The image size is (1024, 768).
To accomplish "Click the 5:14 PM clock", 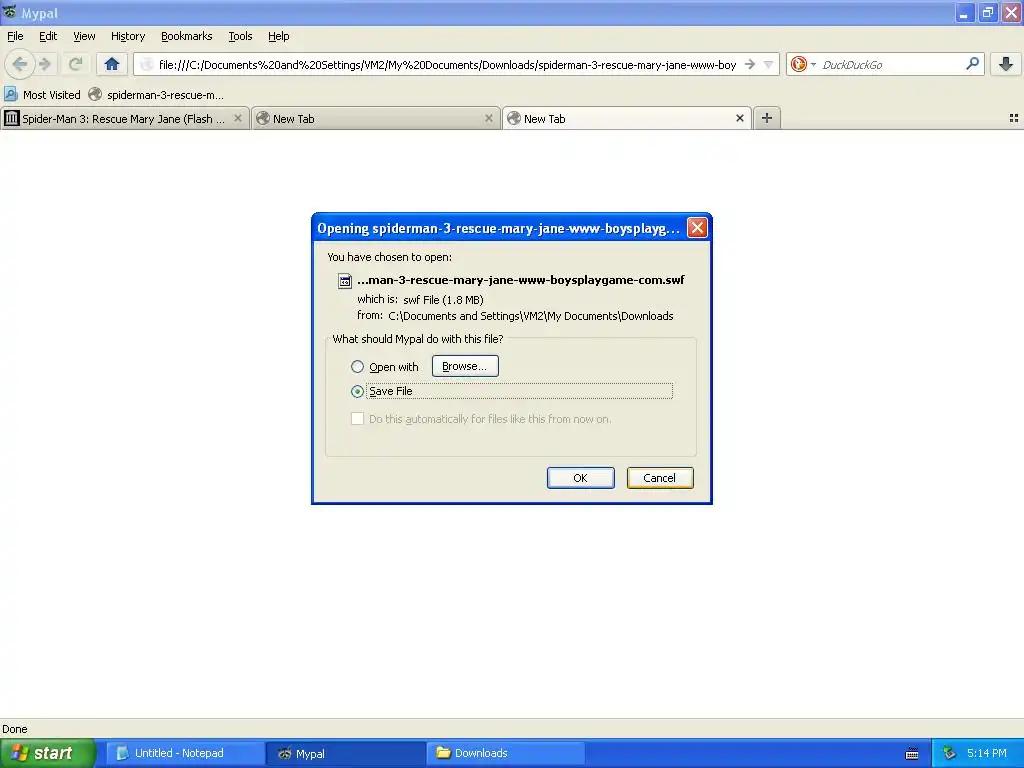I will coord(987,753).
